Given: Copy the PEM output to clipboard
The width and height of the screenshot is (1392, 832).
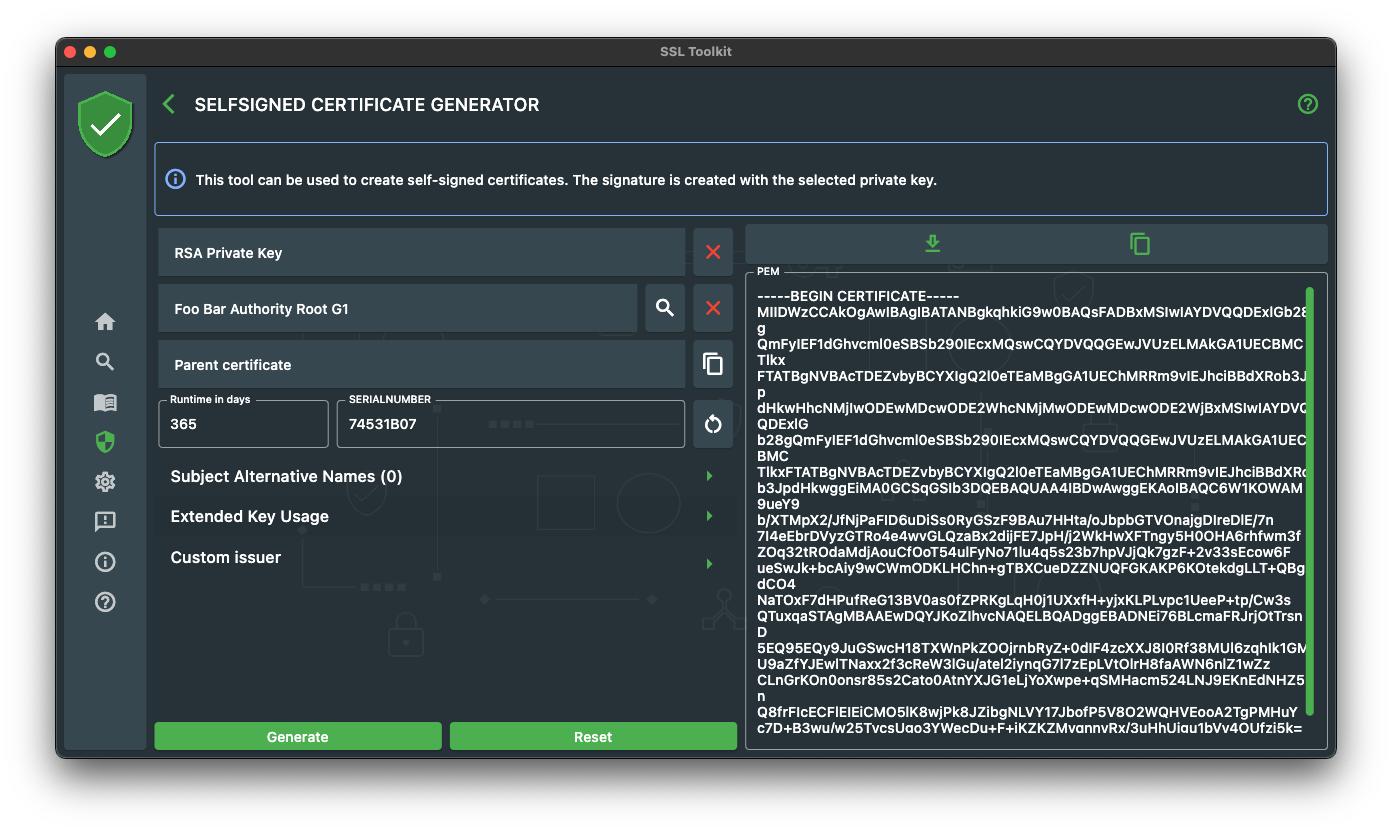Looking at the screenshot, I should point(1139,244).
